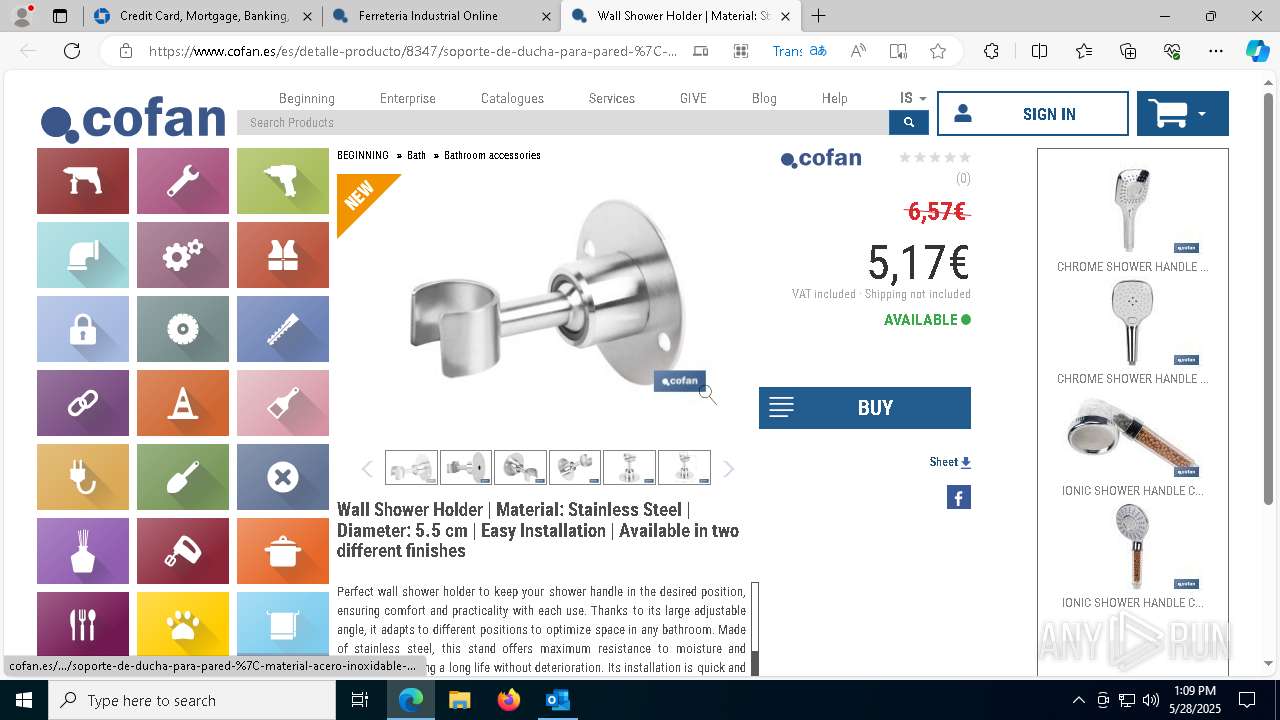This screenshot has height=720, width=1280.
Task: Go to BEGINNING breadcrumb link
Action: 363,155
